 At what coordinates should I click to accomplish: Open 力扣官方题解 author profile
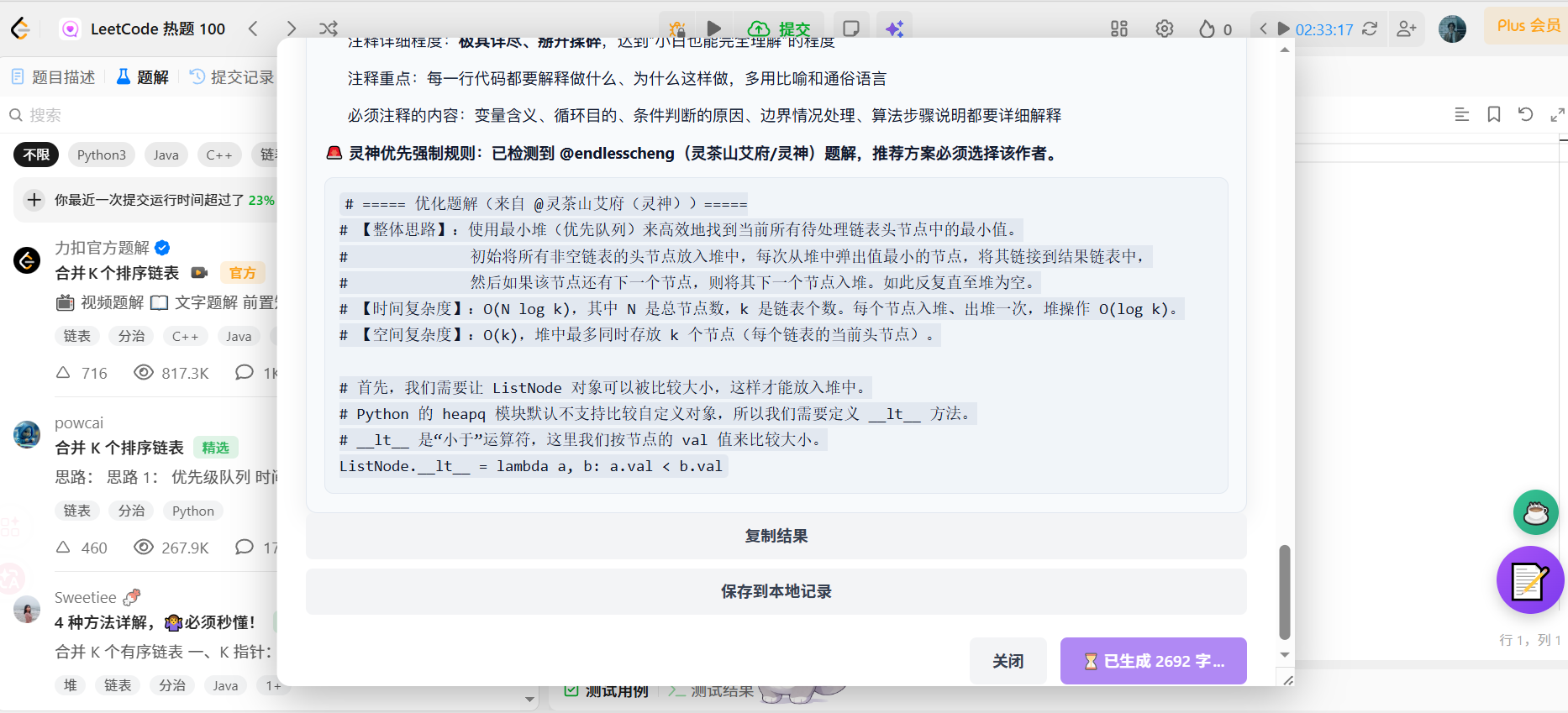[x=102, y=248]
